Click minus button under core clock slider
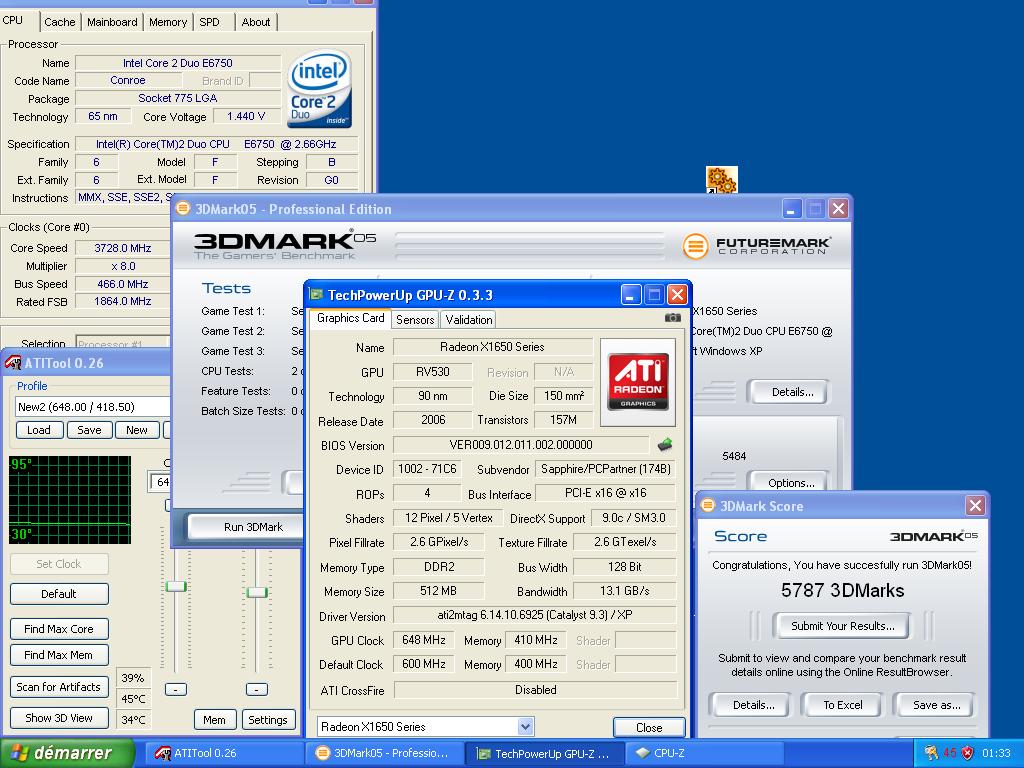This screenshot has width=1024, height=768. coord(176,689)
